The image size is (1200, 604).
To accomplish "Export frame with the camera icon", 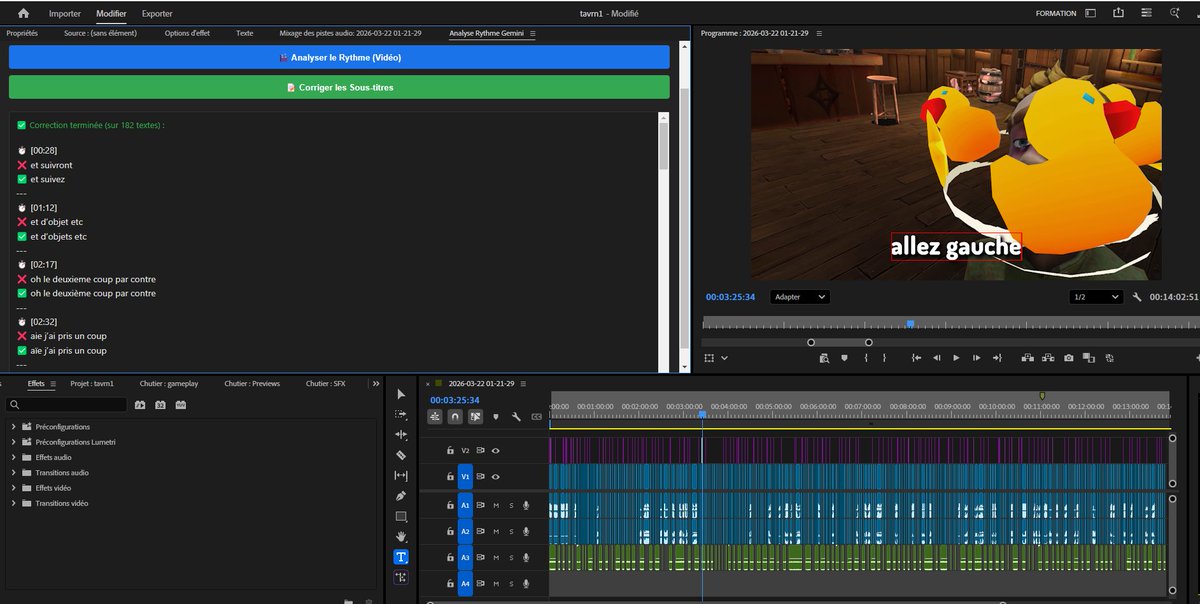I will click(1069, 357).
